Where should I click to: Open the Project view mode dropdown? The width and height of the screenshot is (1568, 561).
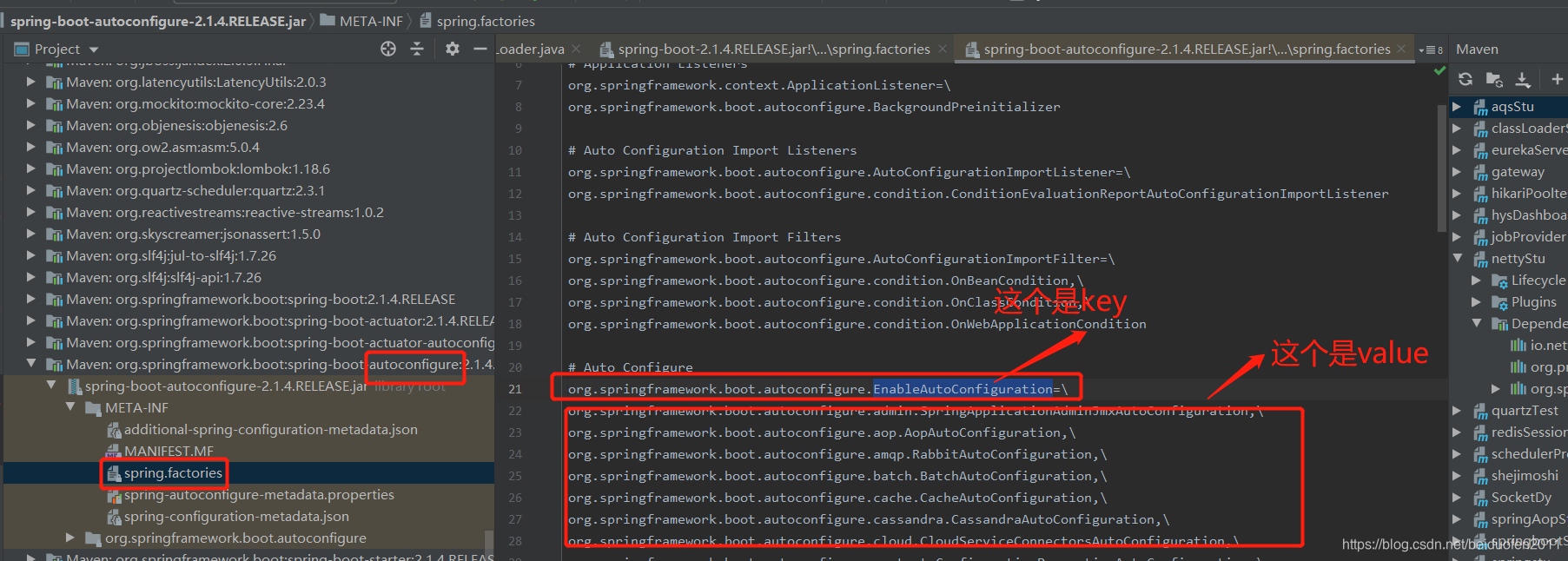(94, 49)
